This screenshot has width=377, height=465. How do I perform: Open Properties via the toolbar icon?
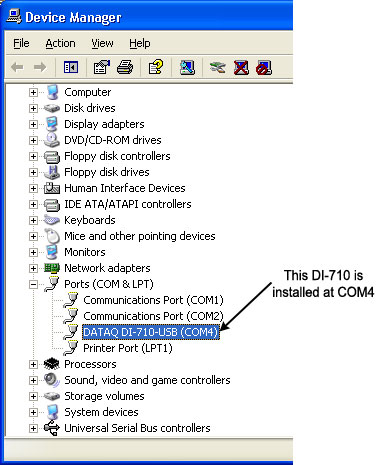click(x=101, y=67)
